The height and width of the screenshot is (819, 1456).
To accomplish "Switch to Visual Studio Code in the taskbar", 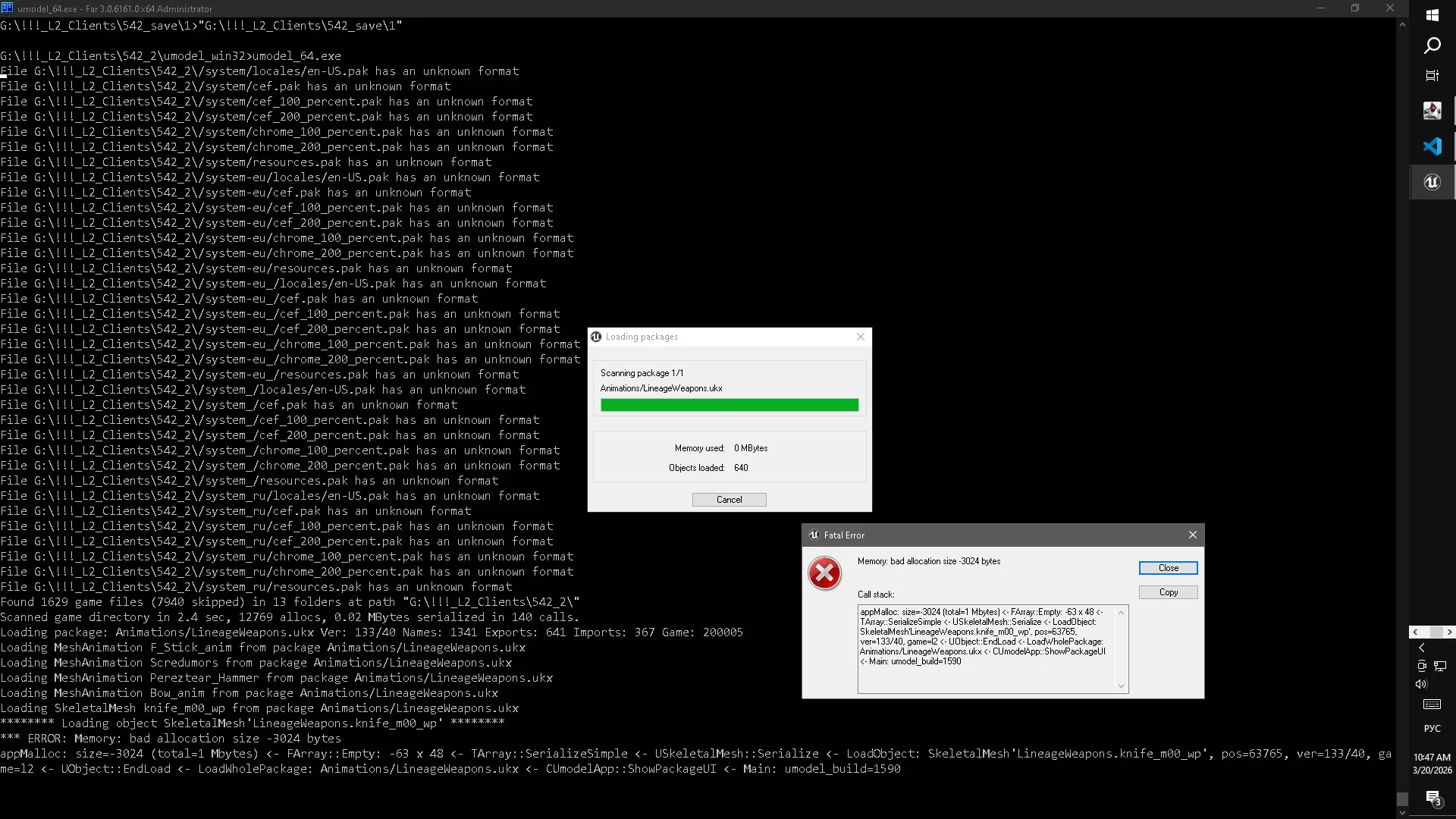I will (x=1432, y=146).
